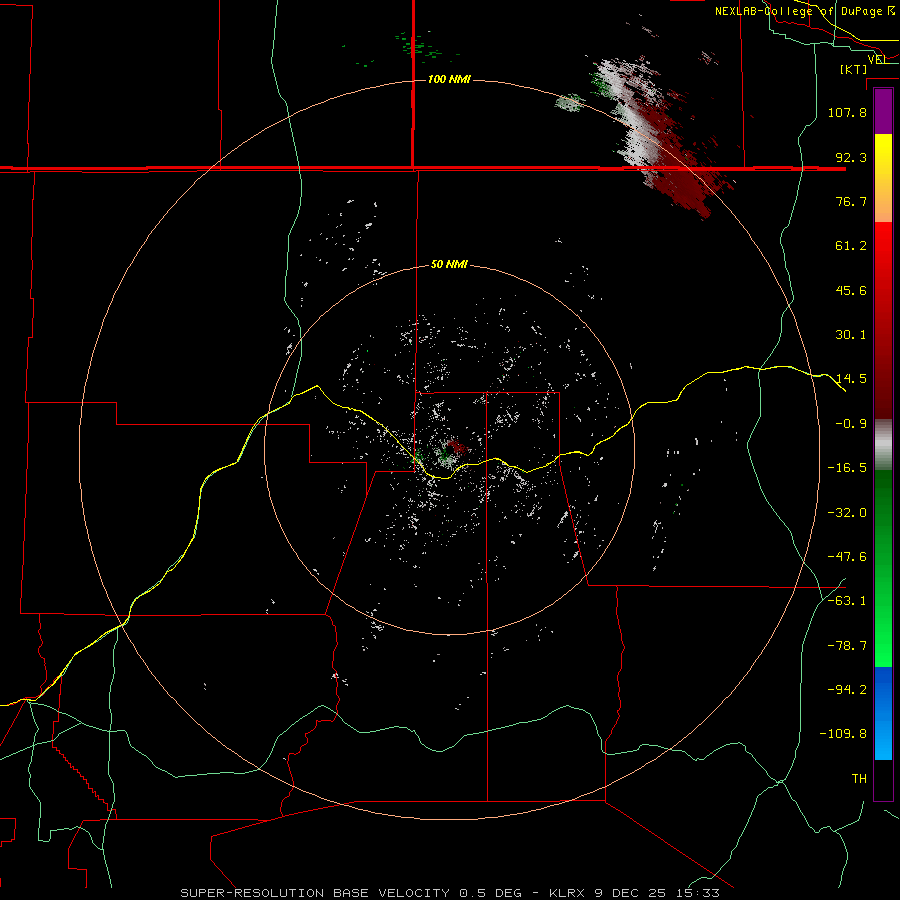900x900 pixels.
Task: Click the 61.2 velocity scale value
Action: click(851, 246)
